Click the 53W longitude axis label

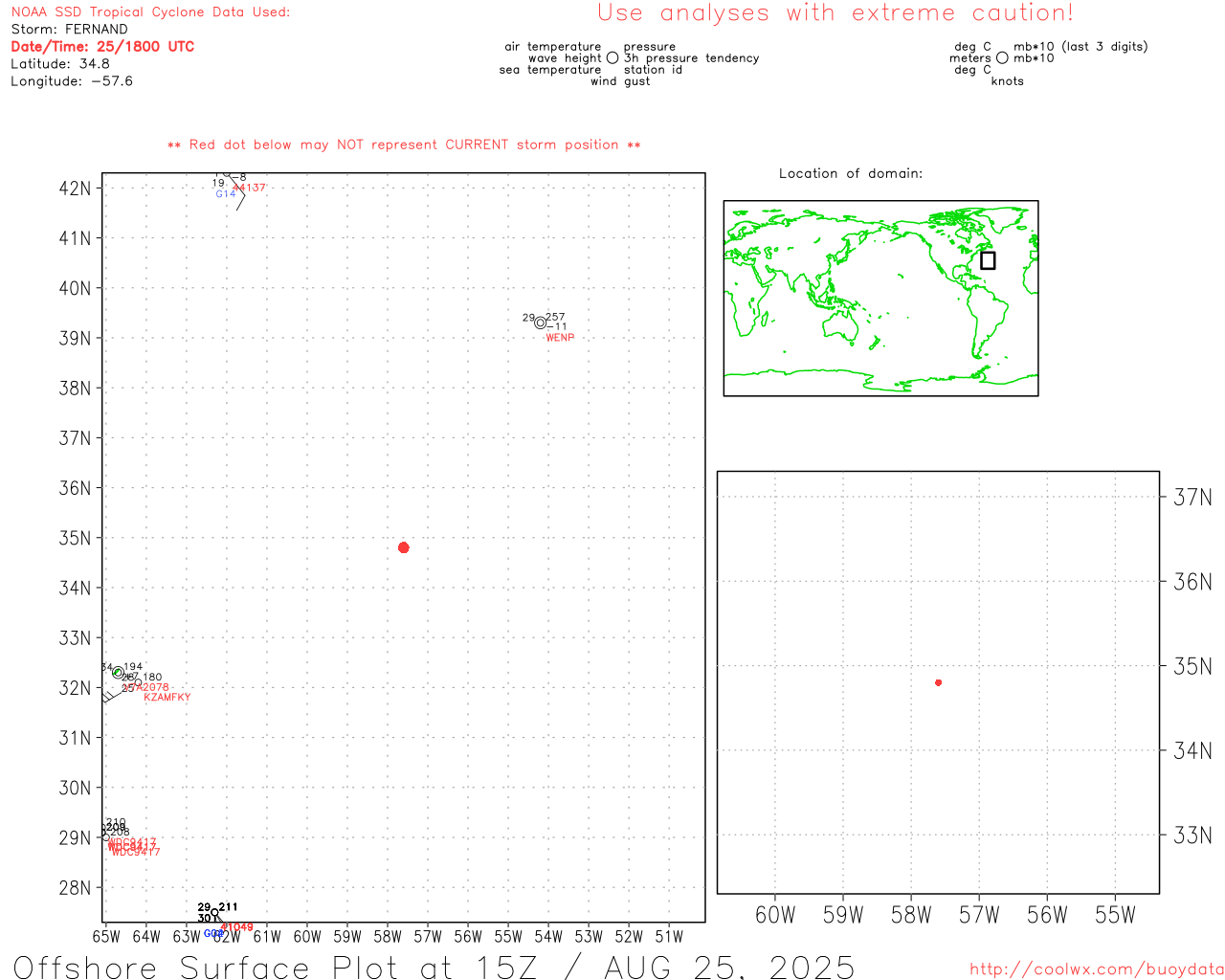point(589,937)
